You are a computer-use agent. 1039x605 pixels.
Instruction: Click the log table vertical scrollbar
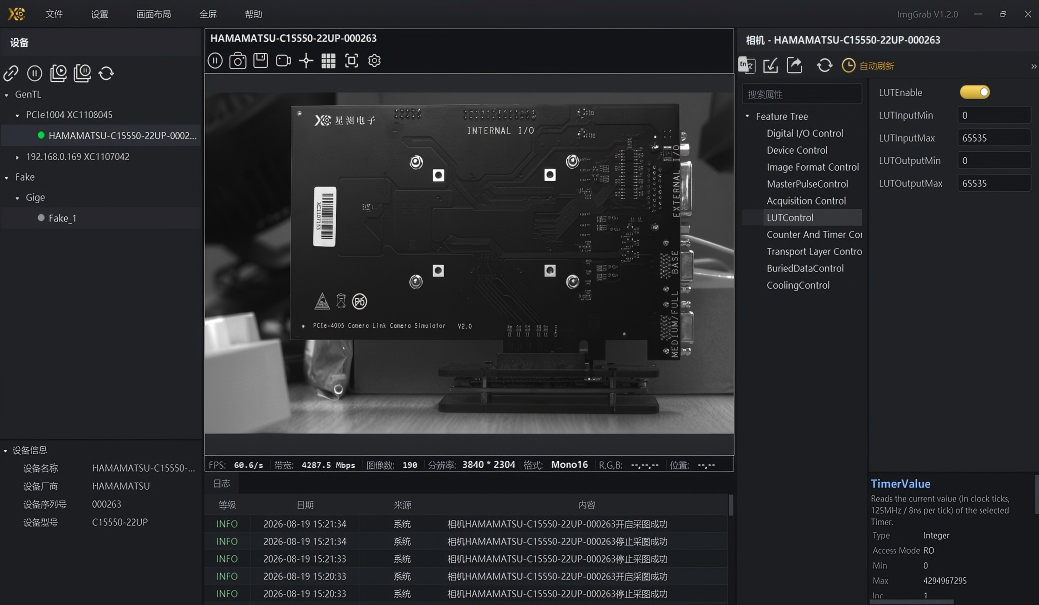731,505
